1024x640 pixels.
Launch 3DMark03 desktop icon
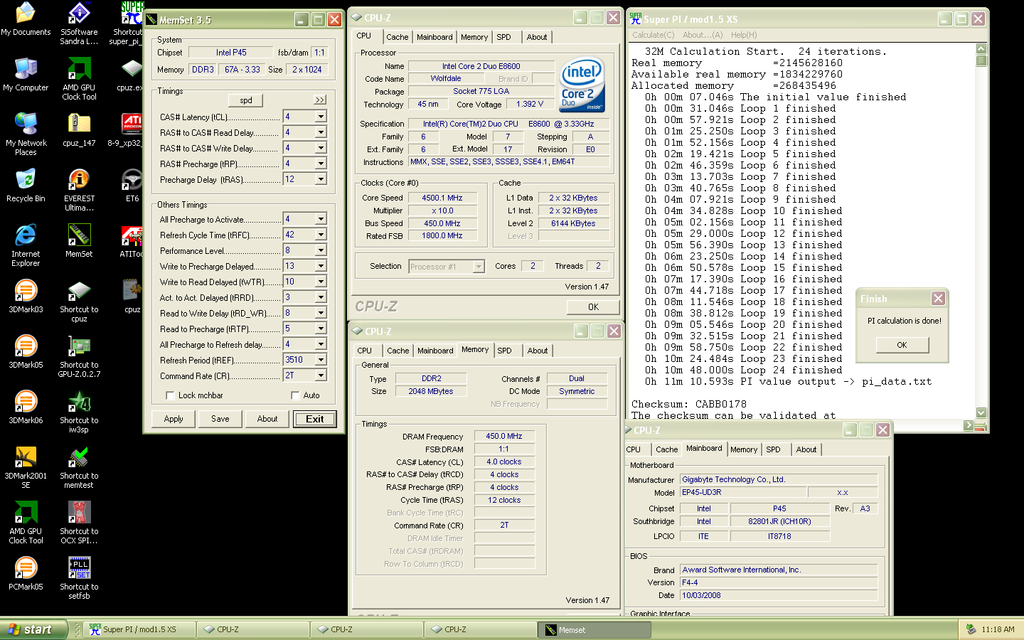pos(25,296)
